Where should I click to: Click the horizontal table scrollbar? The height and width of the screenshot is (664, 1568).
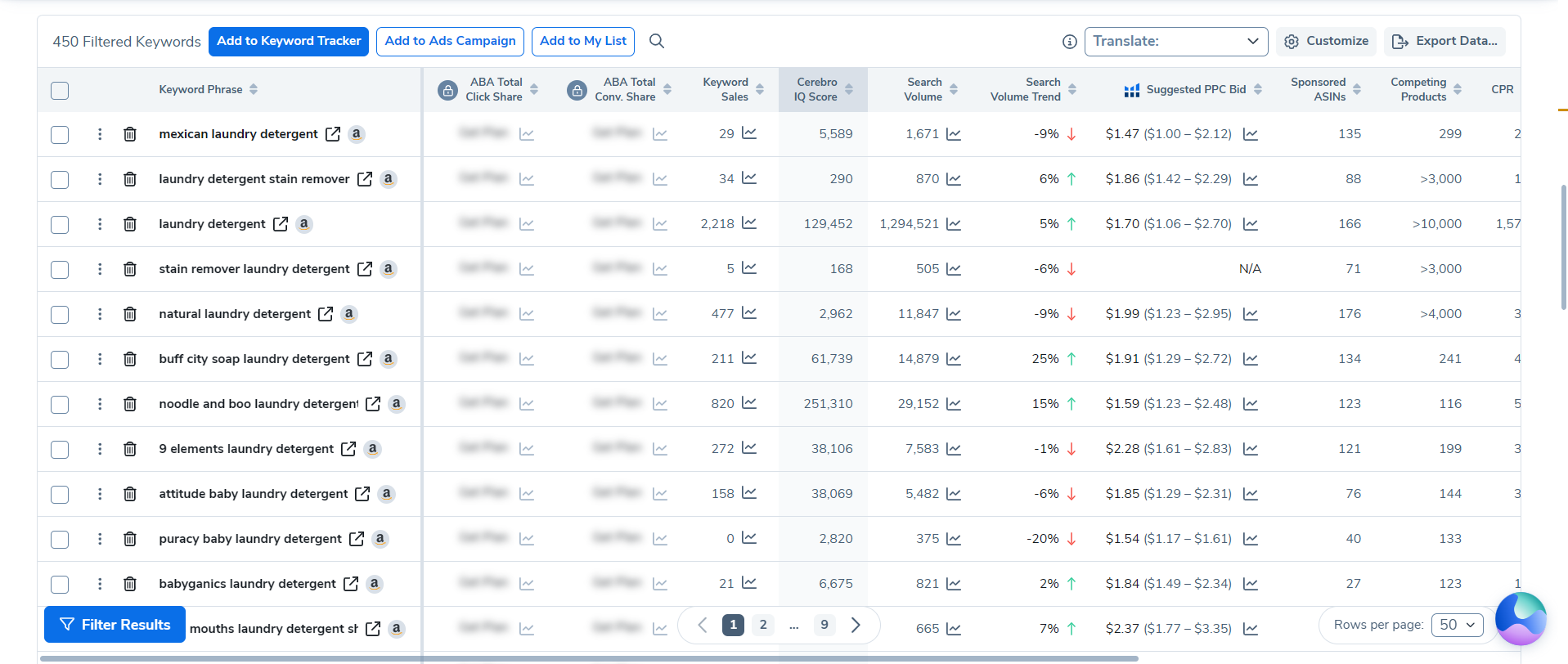coord(589,658)
